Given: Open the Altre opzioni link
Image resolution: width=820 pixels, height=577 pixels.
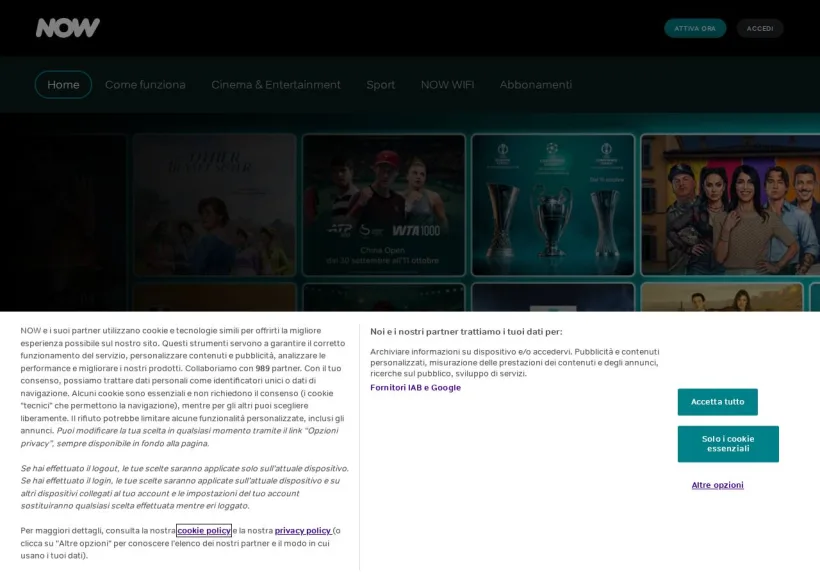Looking at the screenshot, I should pyautogui.click(x=718, y=485).
